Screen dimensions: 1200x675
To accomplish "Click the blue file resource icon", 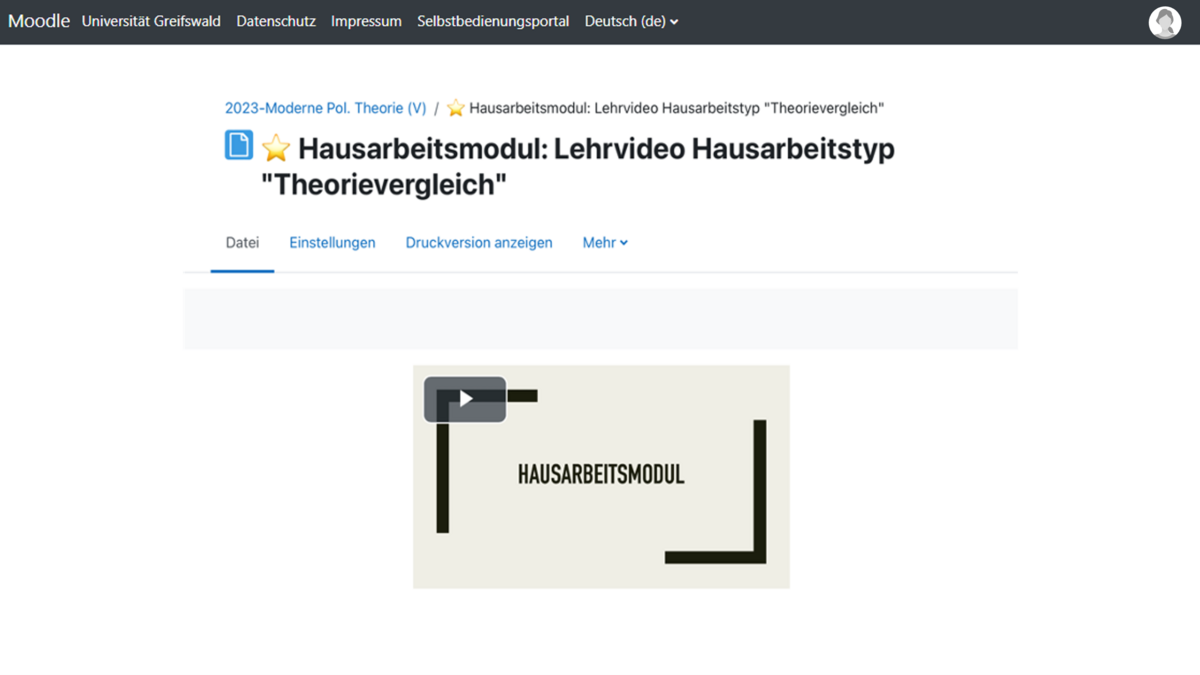I will [239, 146].
